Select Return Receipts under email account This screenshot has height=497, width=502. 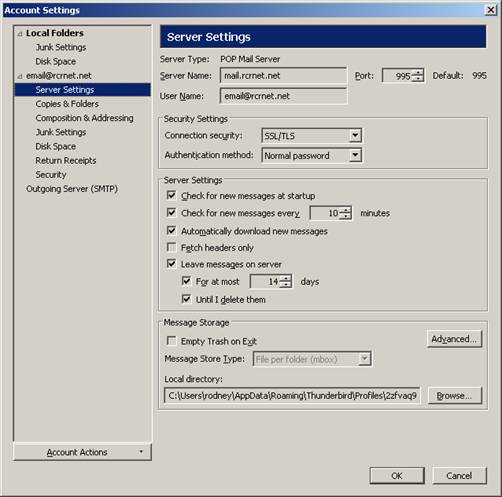tap(66, 161)
